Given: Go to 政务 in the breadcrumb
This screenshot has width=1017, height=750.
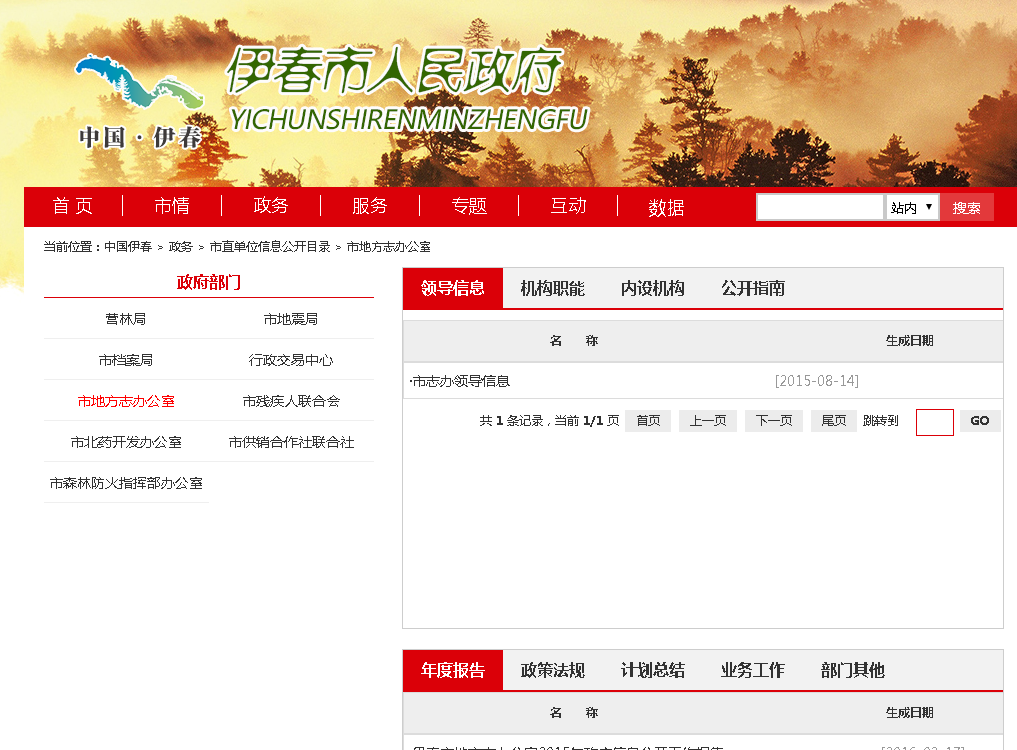Looking at the screenshot, I should [x=180, y=247].
